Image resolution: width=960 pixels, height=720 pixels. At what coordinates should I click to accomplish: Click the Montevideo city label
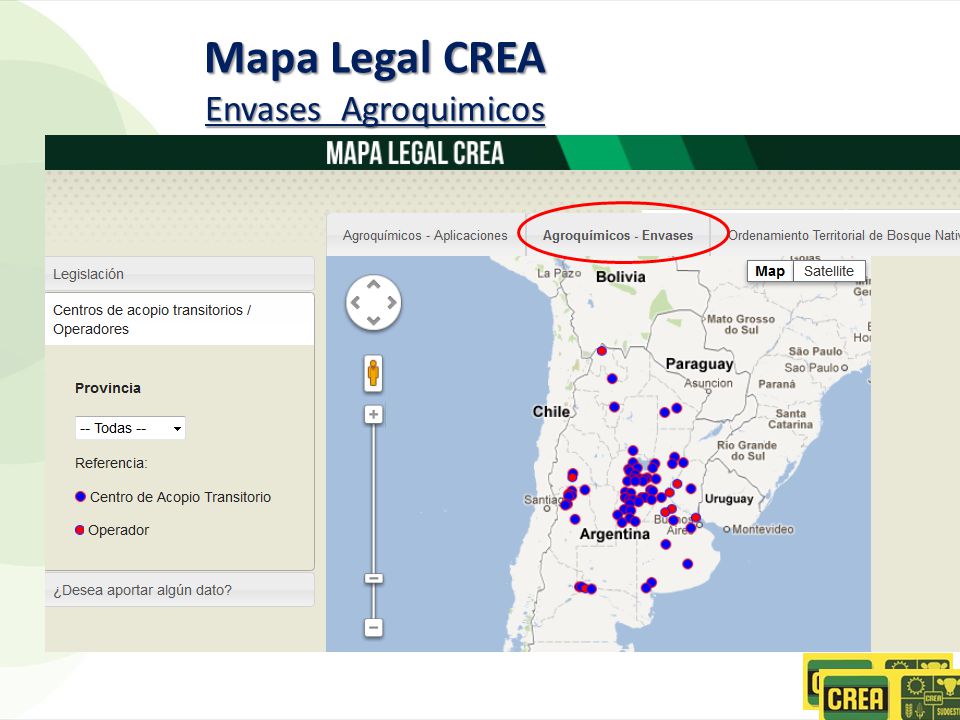click(x=763, y=530)
